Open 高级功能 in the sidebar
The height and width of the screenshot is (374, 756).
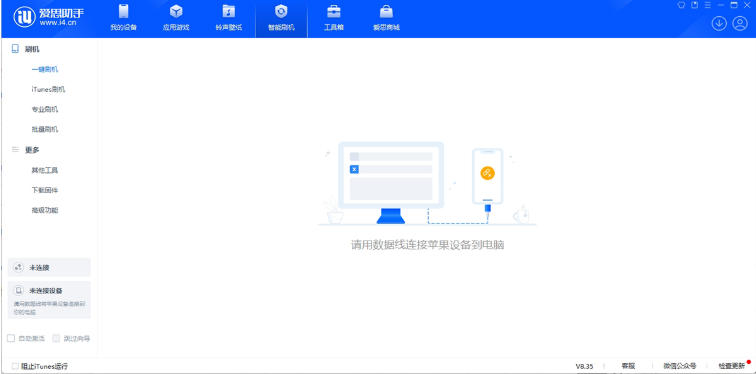(45, 211)
